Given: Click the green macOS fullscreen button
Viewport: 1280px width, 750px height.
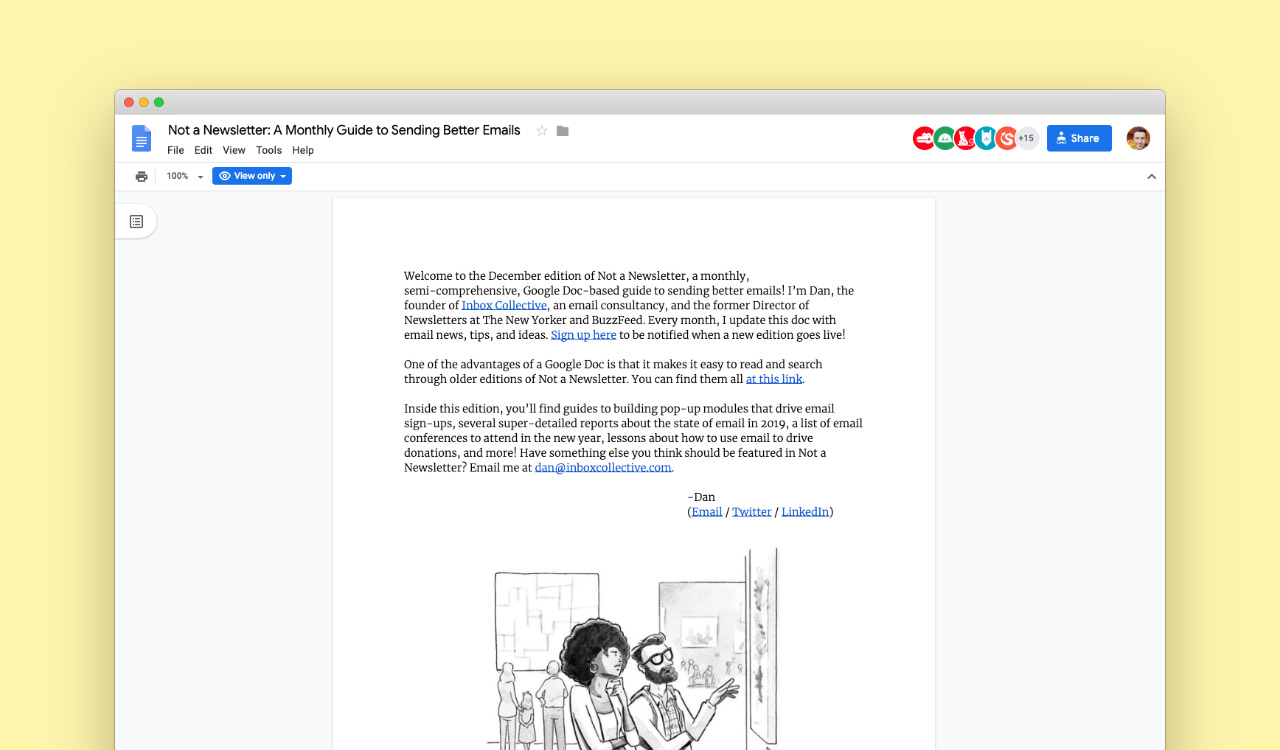Looking at the screenshot, I should (x=159, y=102).
